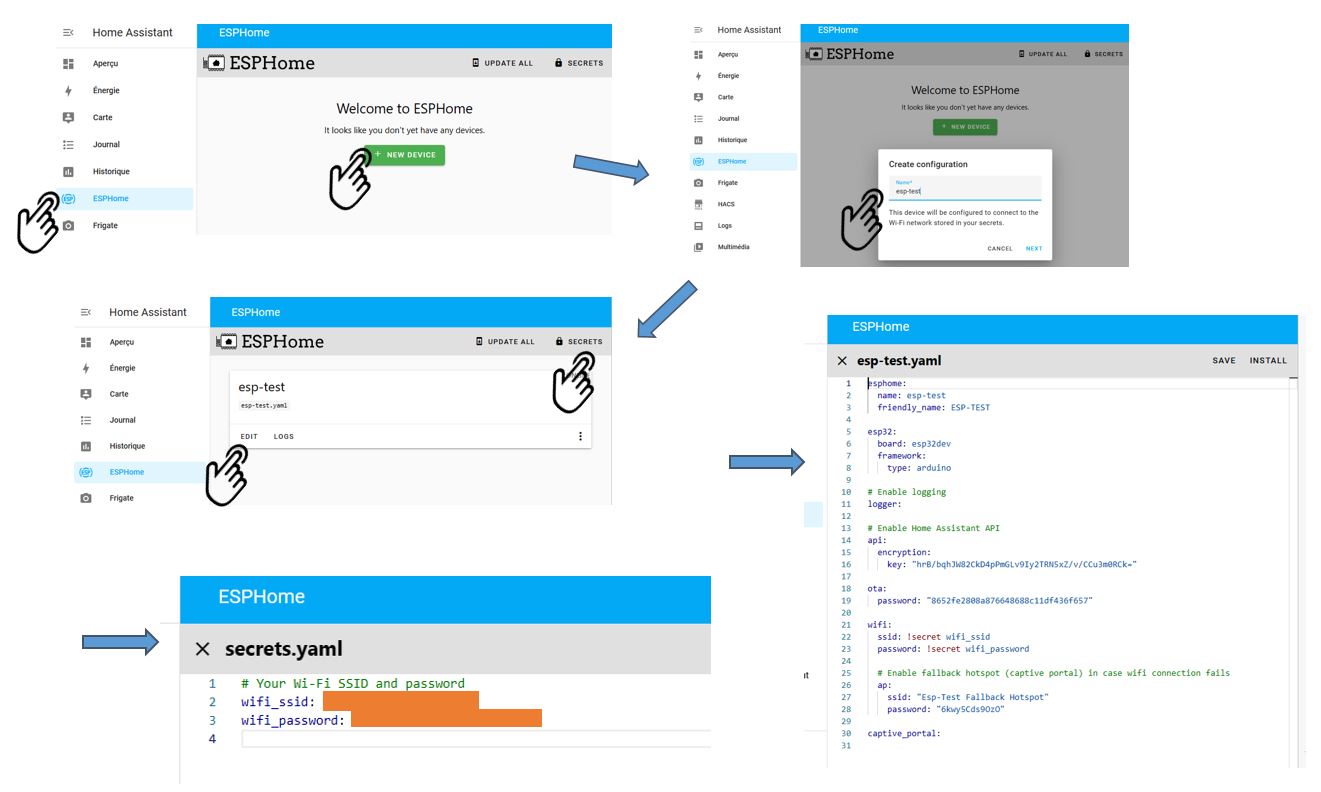1321x792 pixels.
Task: Open Aperçu in no-dialog Welcome view sidebar
Action: (106, 63)
